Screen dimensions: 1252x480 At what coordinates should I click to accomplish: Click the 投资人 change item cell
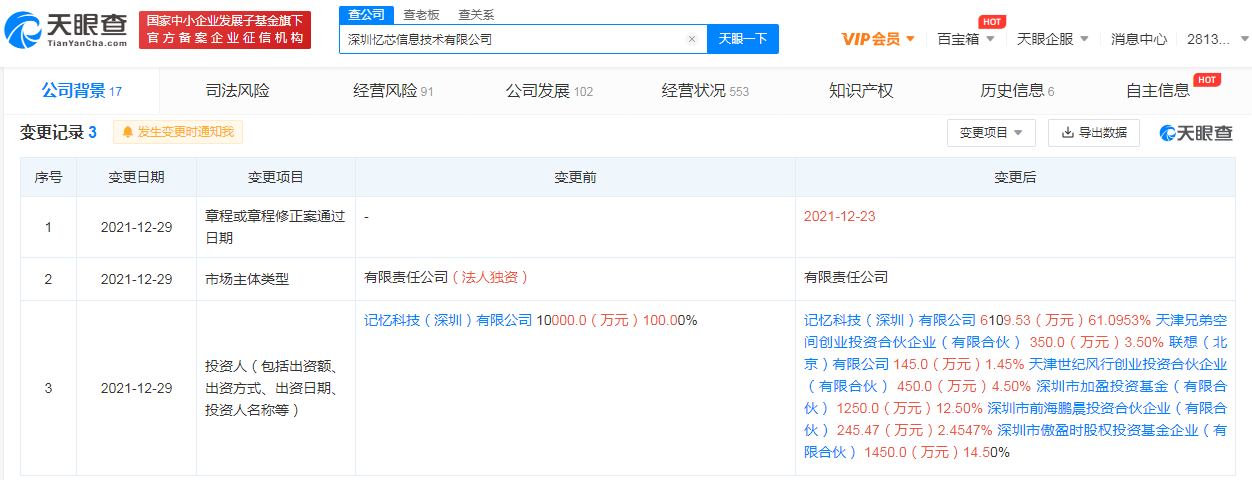[x=275, y=387]
